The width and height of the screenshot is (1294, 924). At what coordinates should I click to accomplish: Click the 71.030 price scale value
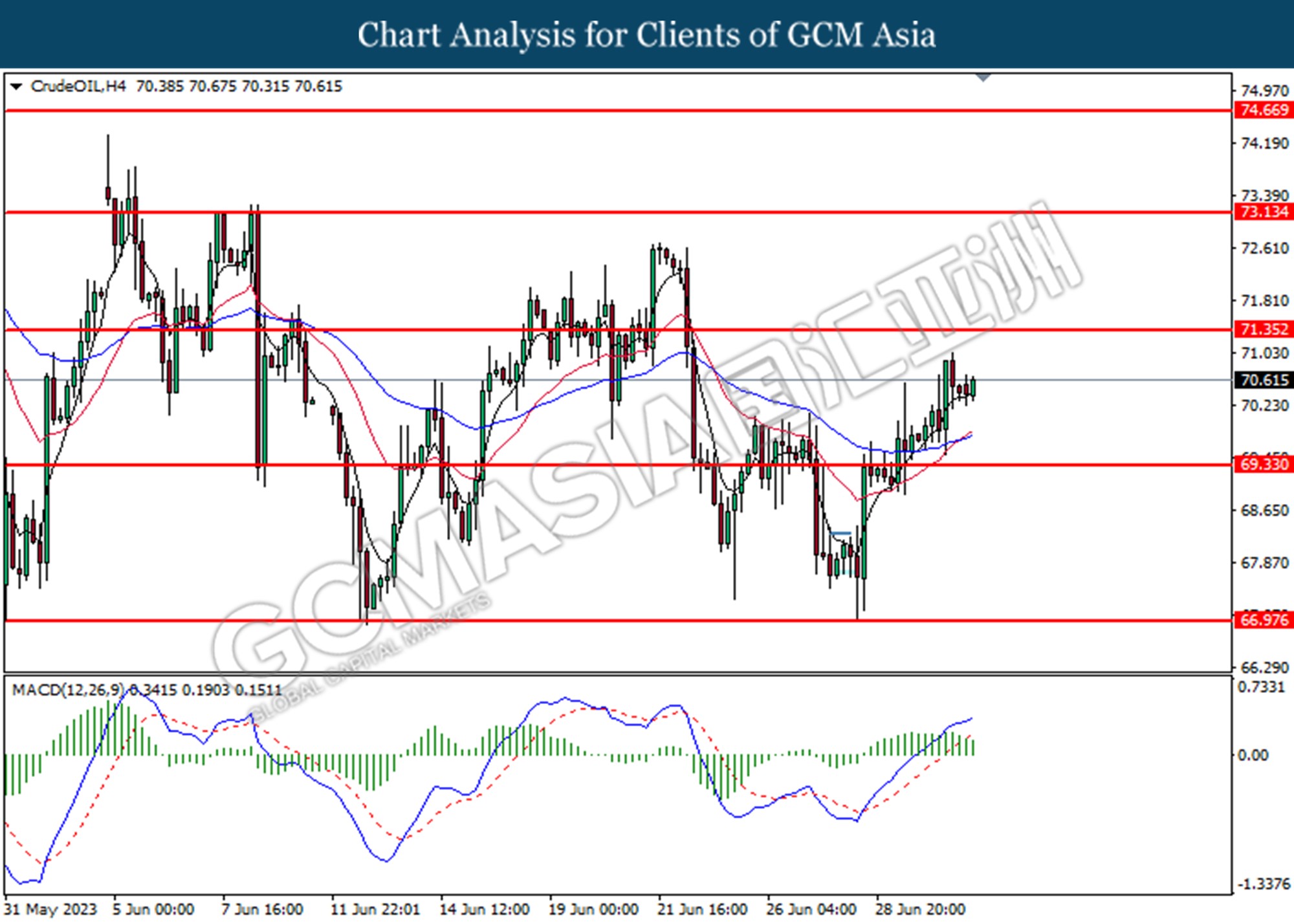coord(1265,353)
